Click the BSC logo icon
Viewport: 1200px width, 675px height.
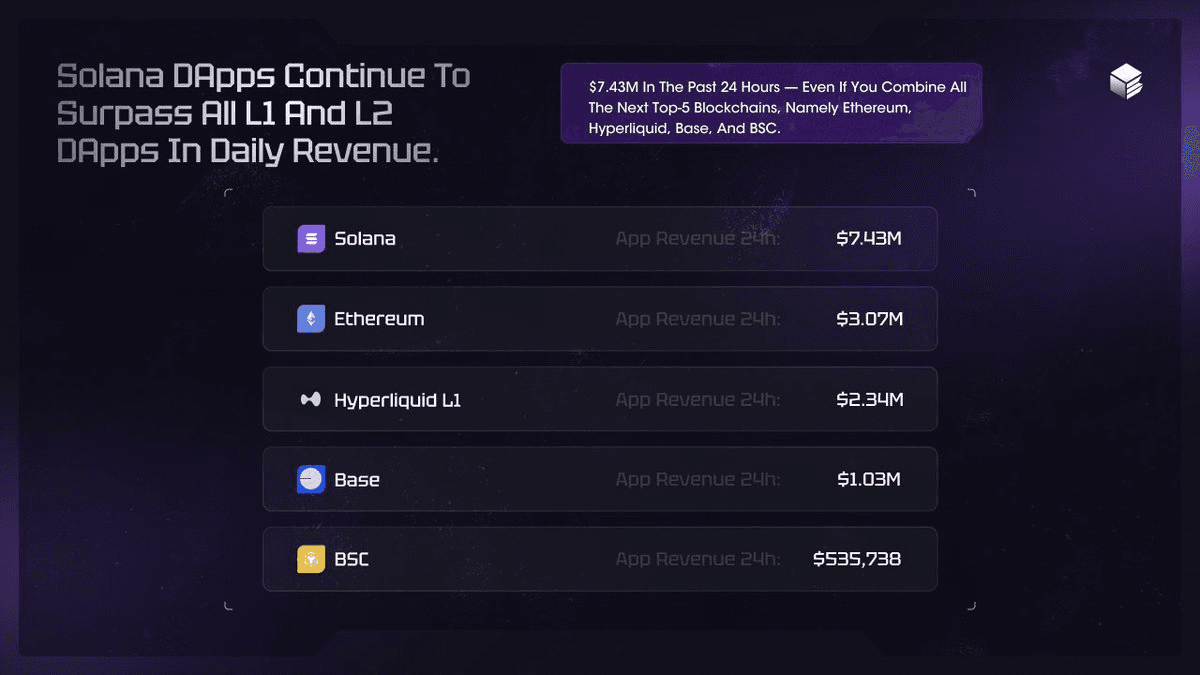[x=311, y=559]
